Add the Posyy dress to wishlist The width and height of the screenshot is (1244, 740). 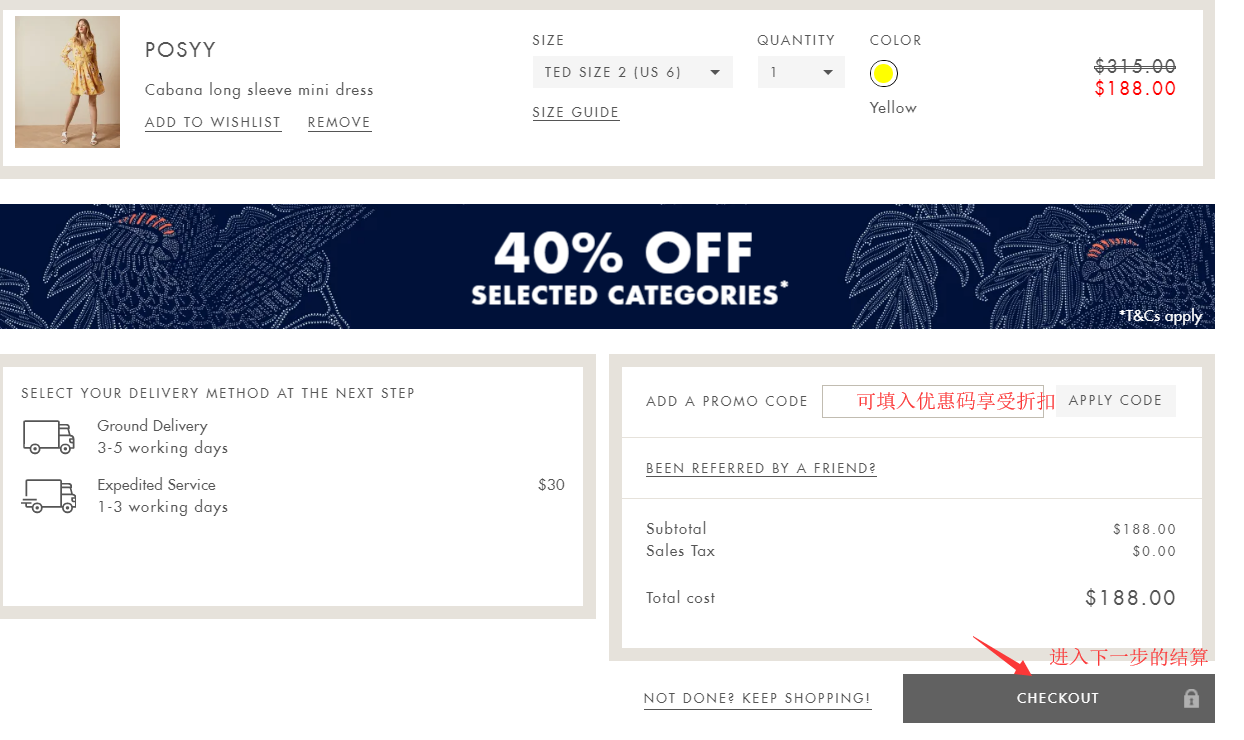pyautogui.click(x=213, y=122)
